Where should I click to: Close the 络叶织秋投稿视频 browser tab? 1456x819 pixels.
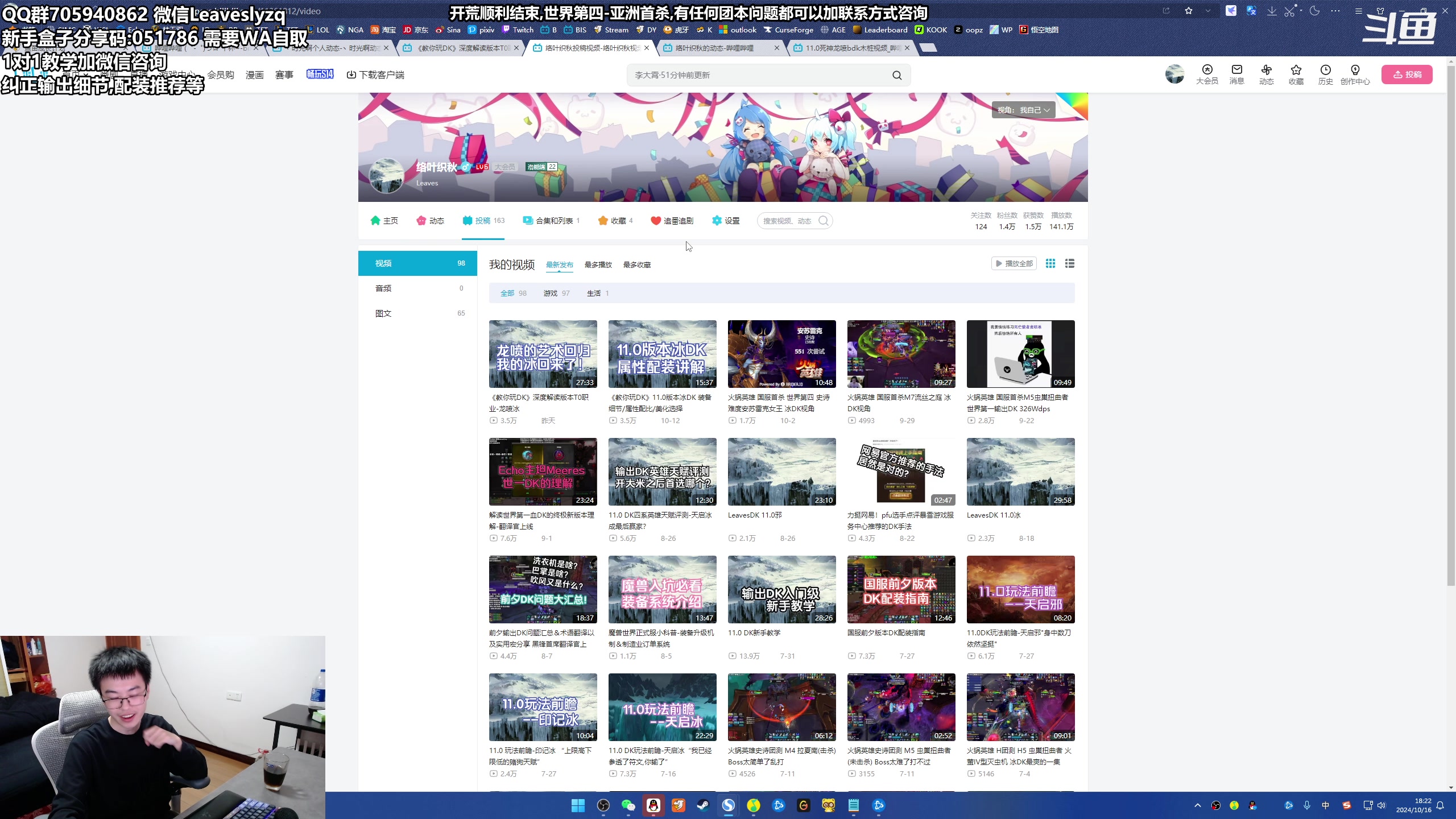(647, 48)
